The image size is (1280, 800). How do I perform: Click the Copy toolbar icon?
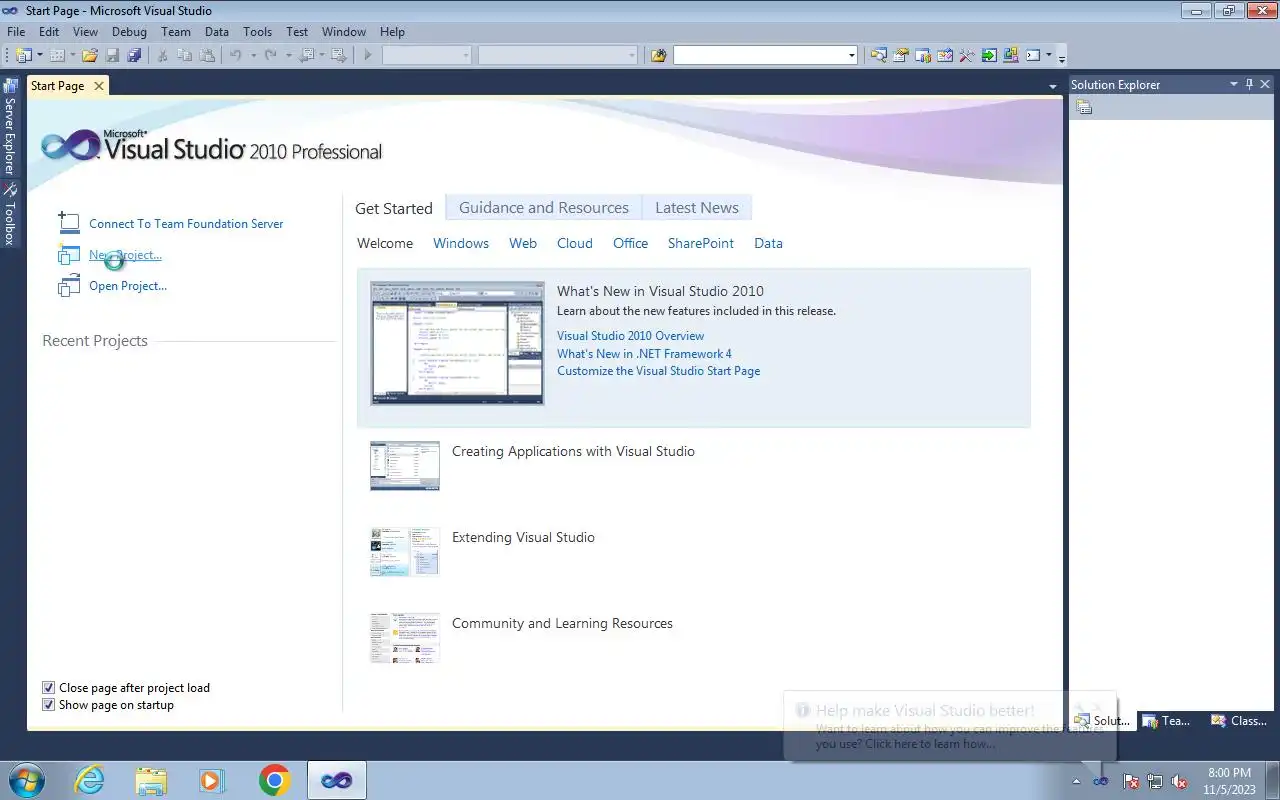(x=185, y=55)
